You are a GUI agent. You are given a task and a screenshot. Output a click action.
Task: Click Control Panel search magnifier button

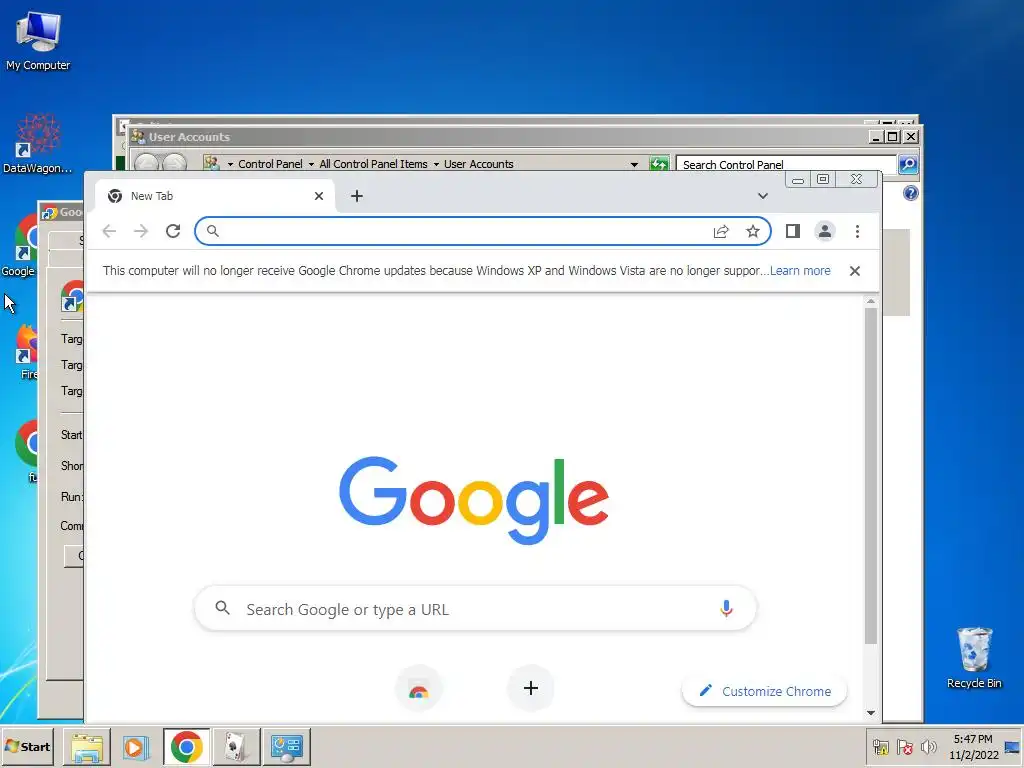908,165
